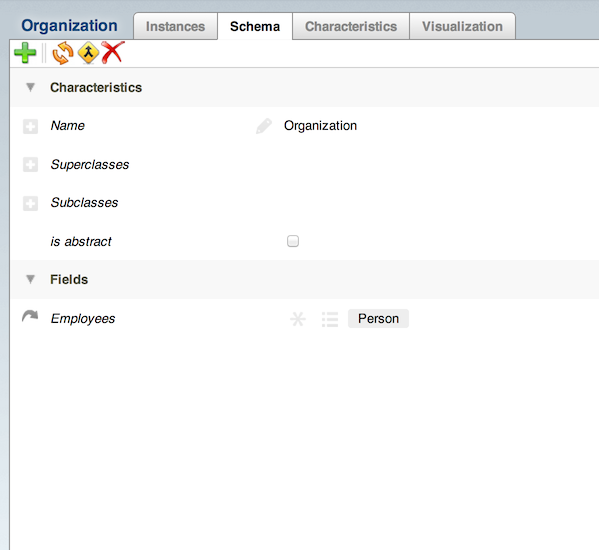Click the plus icon beside Name
This screenshot has width=599, height=550.
point(30,126)
